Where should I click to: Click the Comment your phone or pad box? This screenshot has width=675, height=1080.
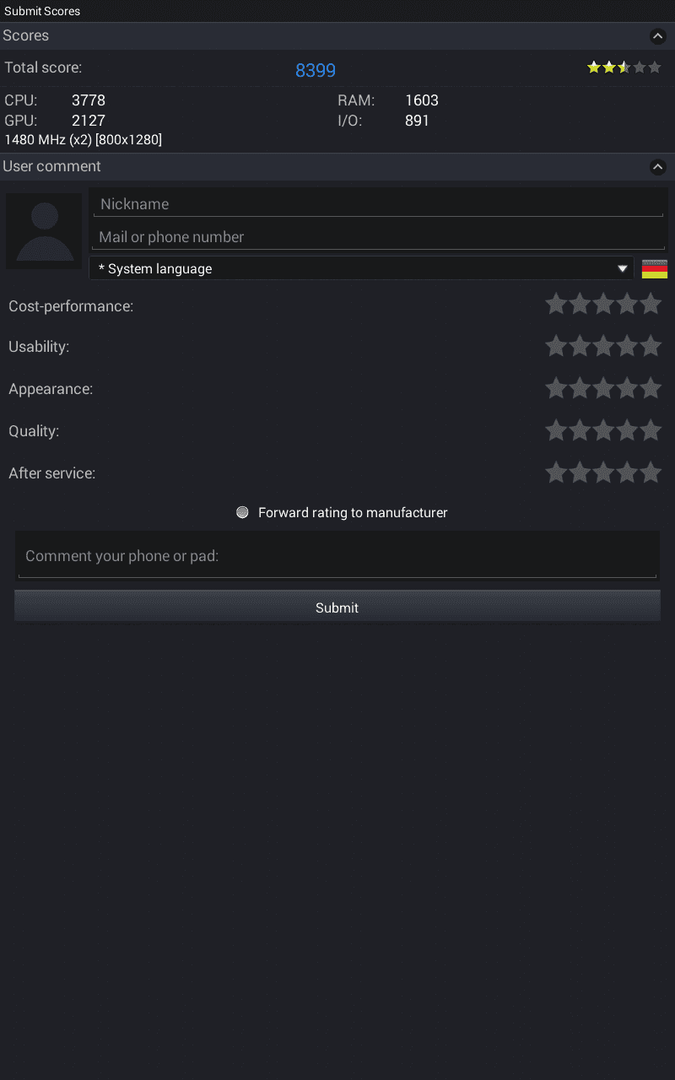[338, 555]
